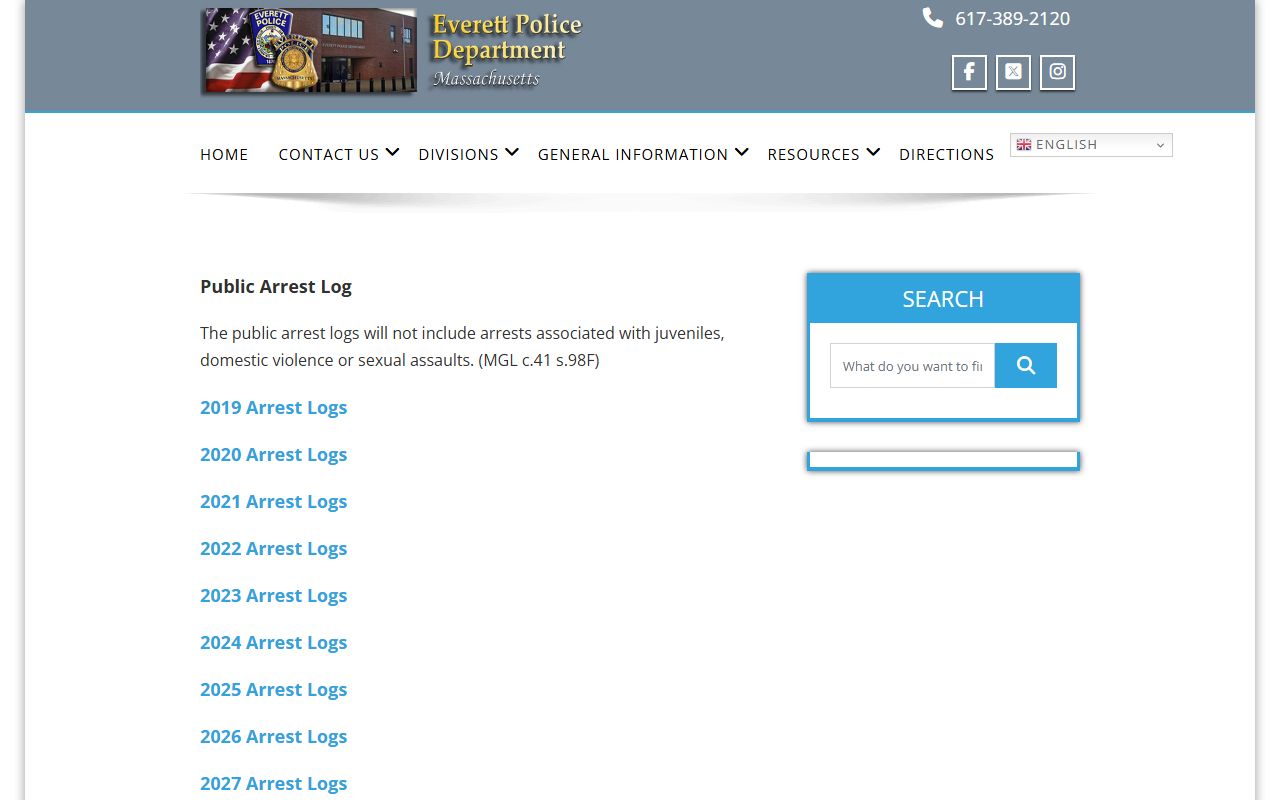
Task: Click the Everett Police Department title text
Action: (506, 38)
